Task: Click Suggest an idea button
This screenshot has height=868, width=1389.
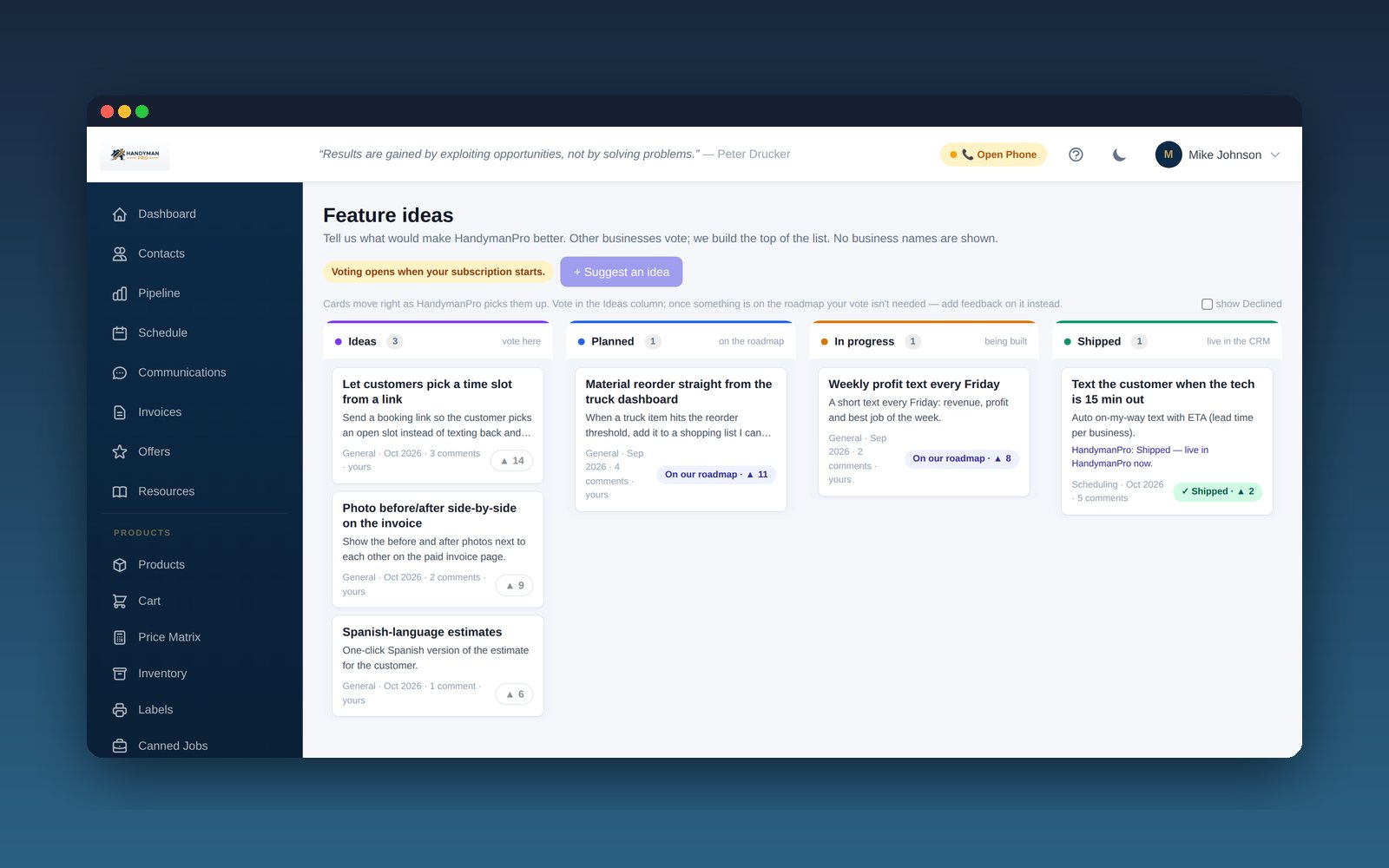Action: pyautogui.click(x=621, y=272)
